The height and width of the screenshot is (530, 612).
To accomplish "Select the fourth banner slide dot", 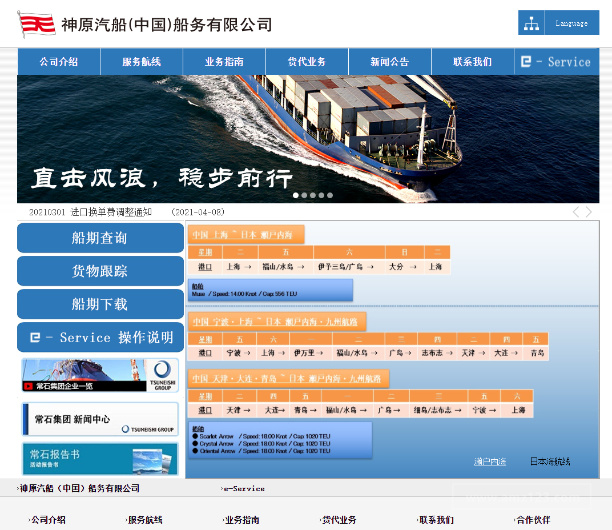I will [322, 195].
